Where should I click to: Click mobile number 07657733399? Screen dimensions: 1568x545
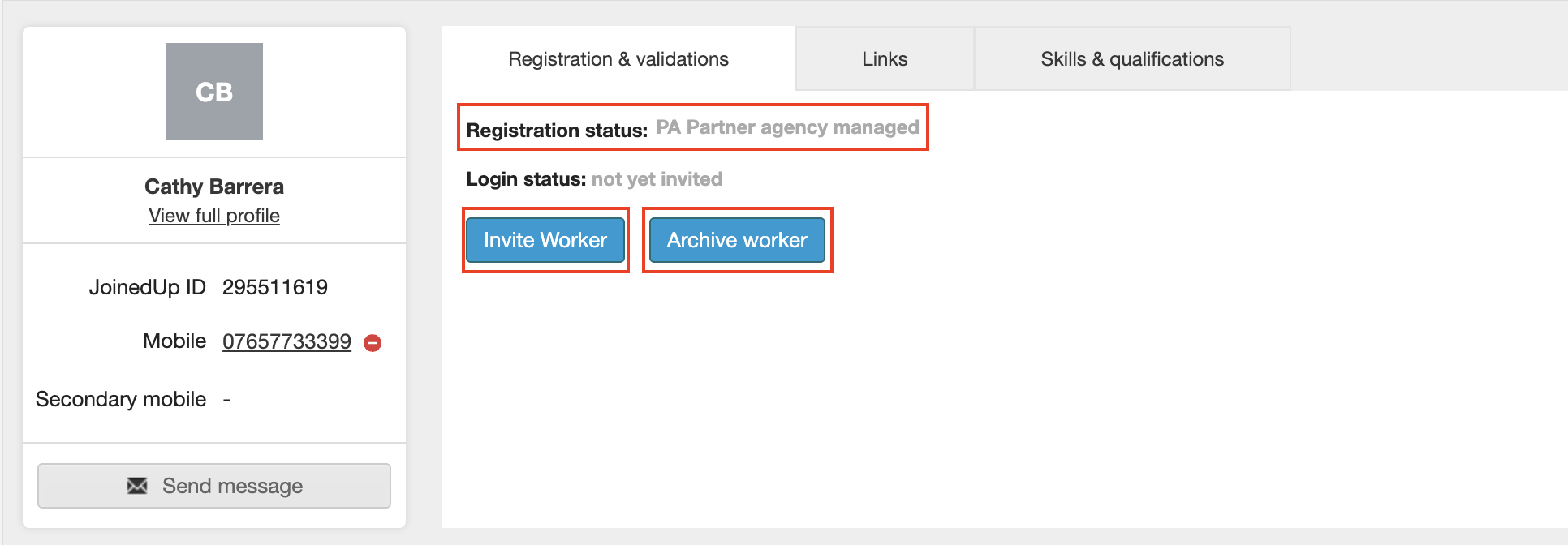tap(286, 341)
